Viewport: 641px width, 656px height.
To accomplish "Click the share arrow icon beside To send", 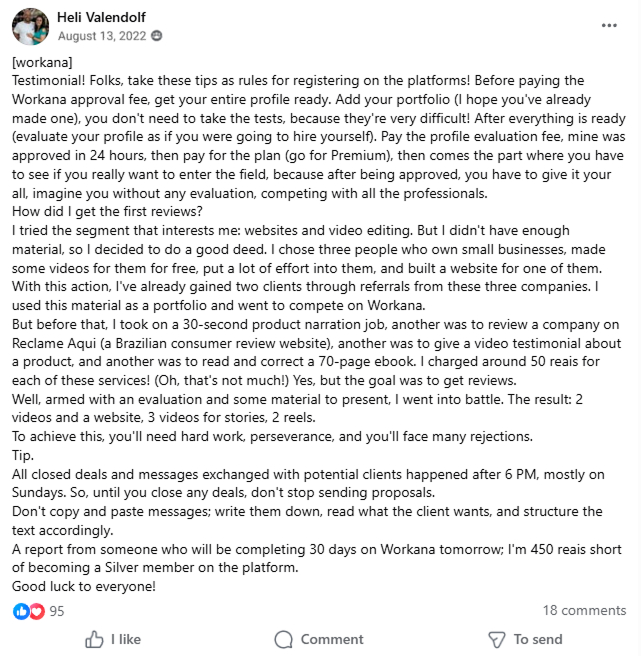I will pos(496,639).
